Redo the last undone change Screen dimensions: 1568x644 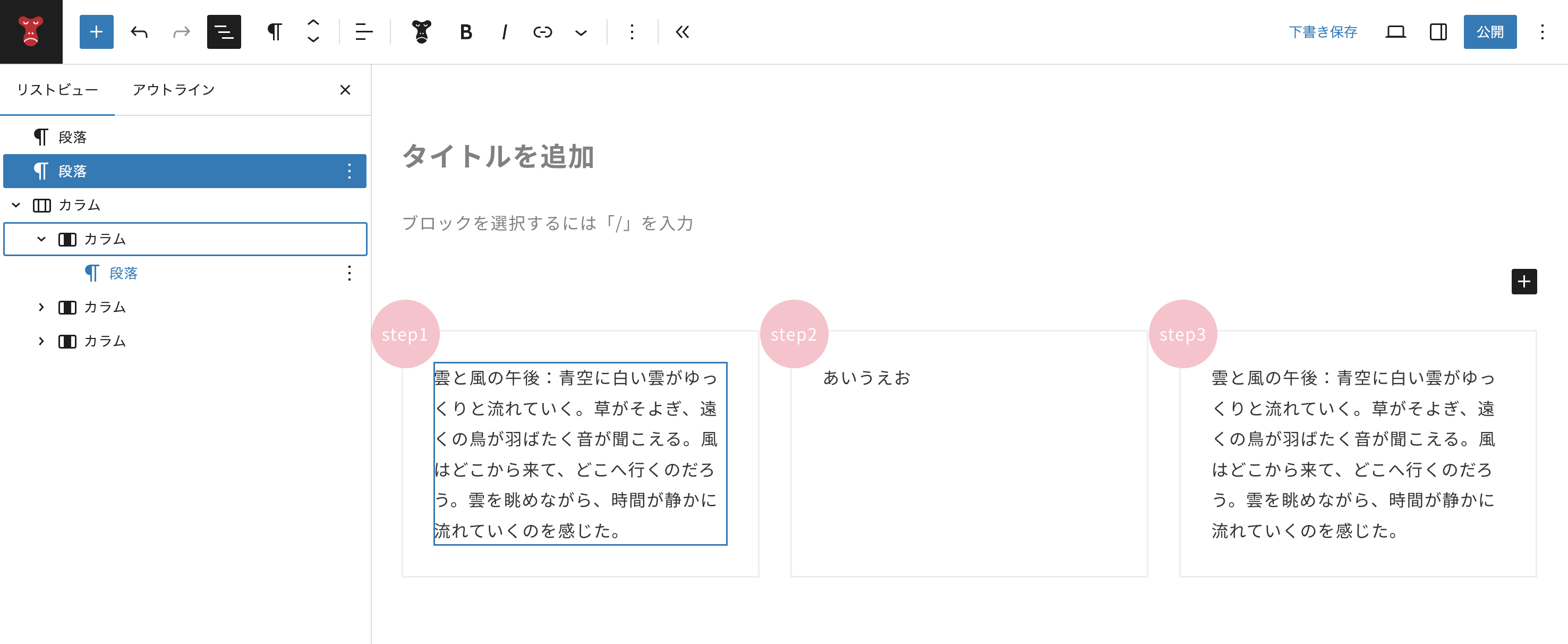pos(181,32)
